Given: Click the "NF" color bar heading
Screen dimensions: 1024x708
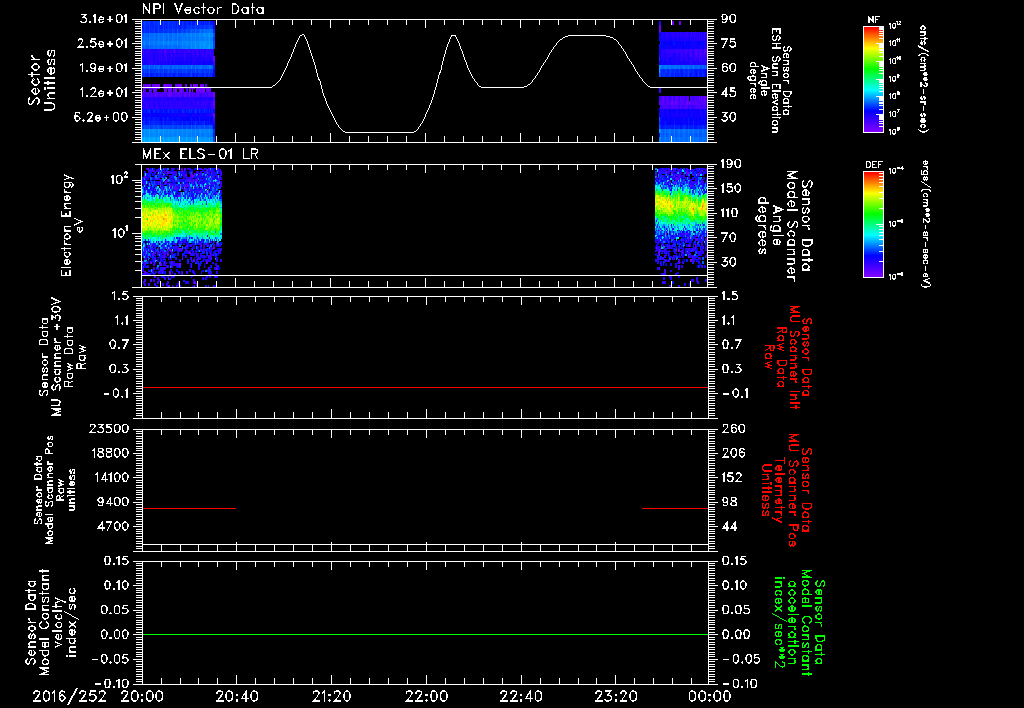Looking at the screenshot, I should click(873, 20).
